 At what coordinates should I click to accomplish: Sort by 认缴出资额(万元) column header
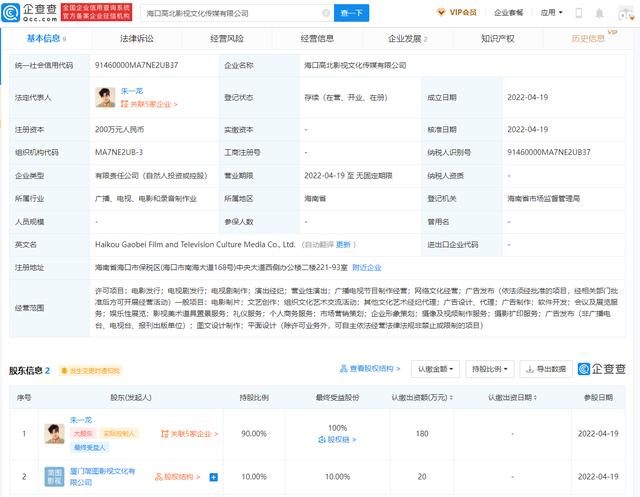coord(422,397)
